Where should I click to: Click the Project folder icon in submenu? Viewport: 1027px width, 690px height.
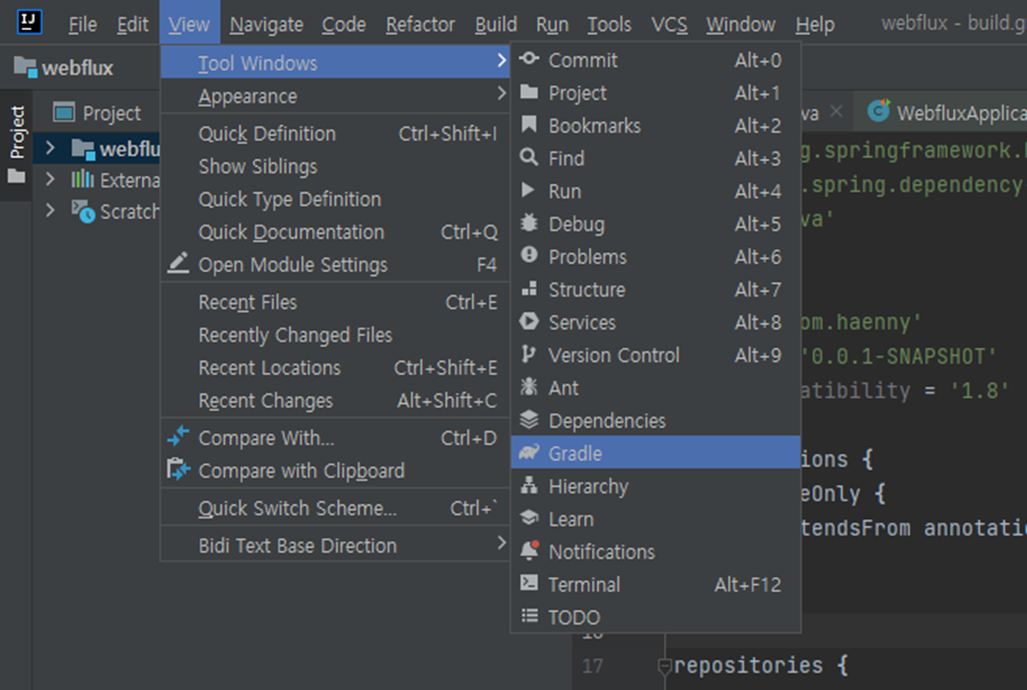point(529,92)
